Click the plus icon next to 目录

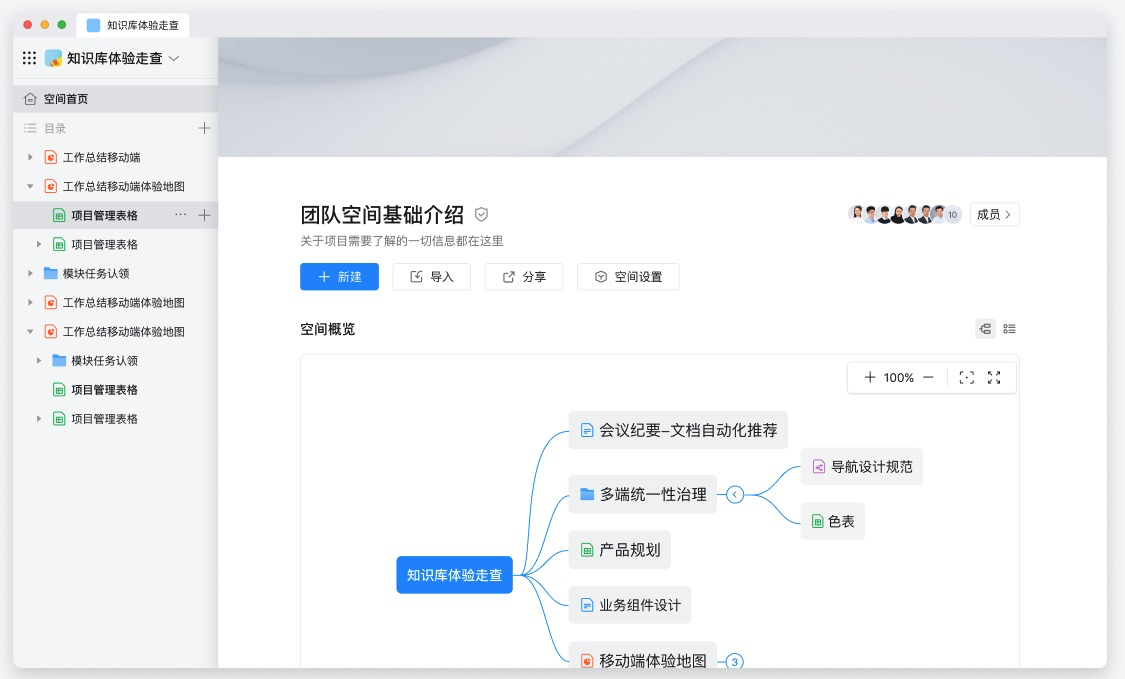click(204, 128)
